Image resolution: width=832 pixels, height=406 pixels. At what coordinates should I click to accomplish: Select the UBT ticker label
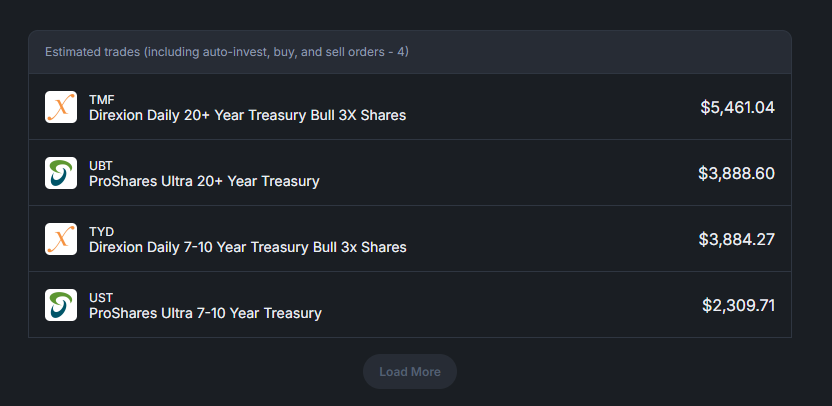tap(101, 166)
